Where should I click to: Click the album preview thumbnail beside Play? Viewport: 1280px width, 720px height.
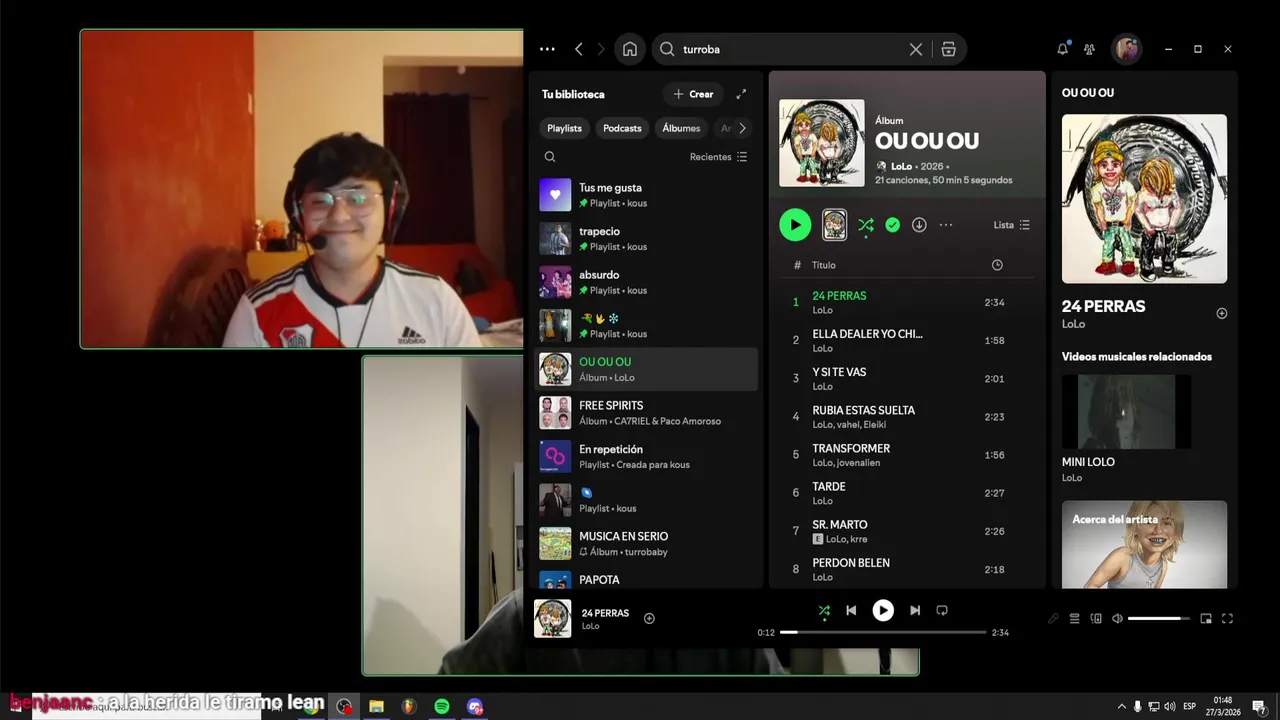point(834,225)
